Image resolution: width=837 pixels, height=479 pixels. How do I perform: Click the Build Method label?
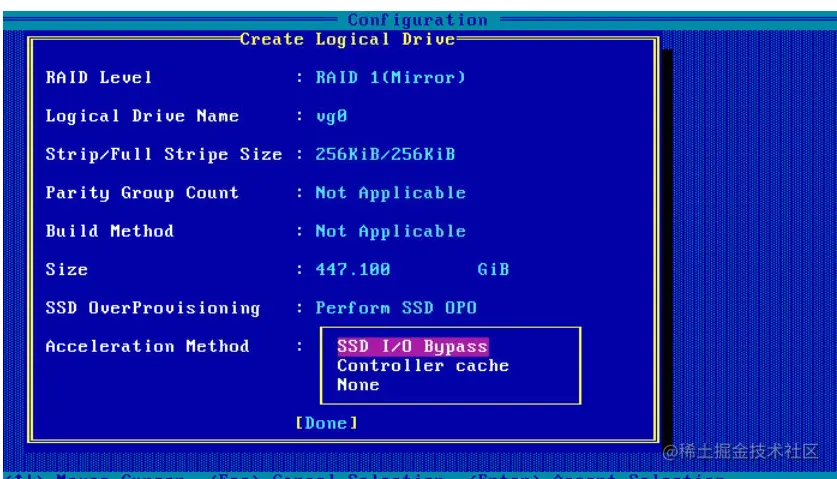109,231
